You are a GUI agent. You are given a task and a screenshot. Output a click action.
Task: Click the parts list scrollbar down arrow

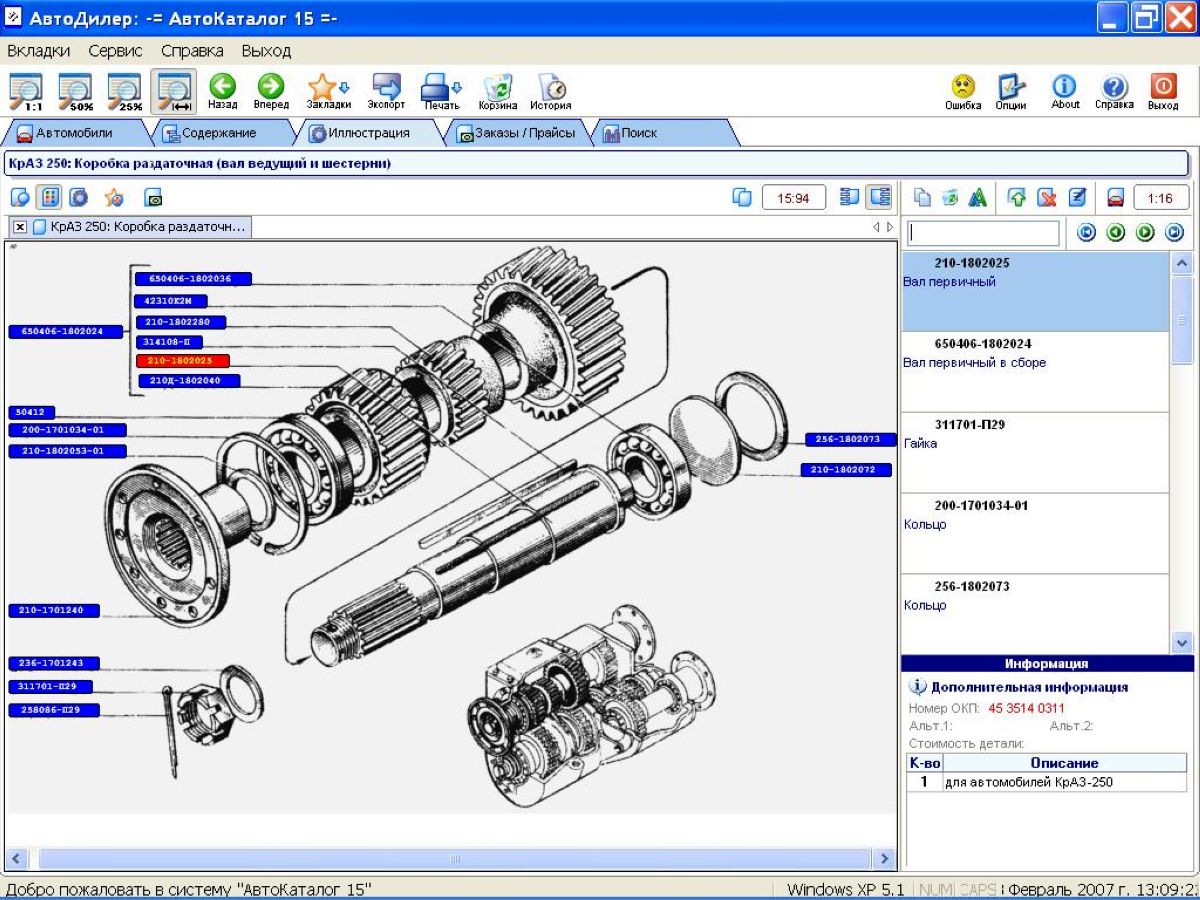click(x=1181, y=643)
